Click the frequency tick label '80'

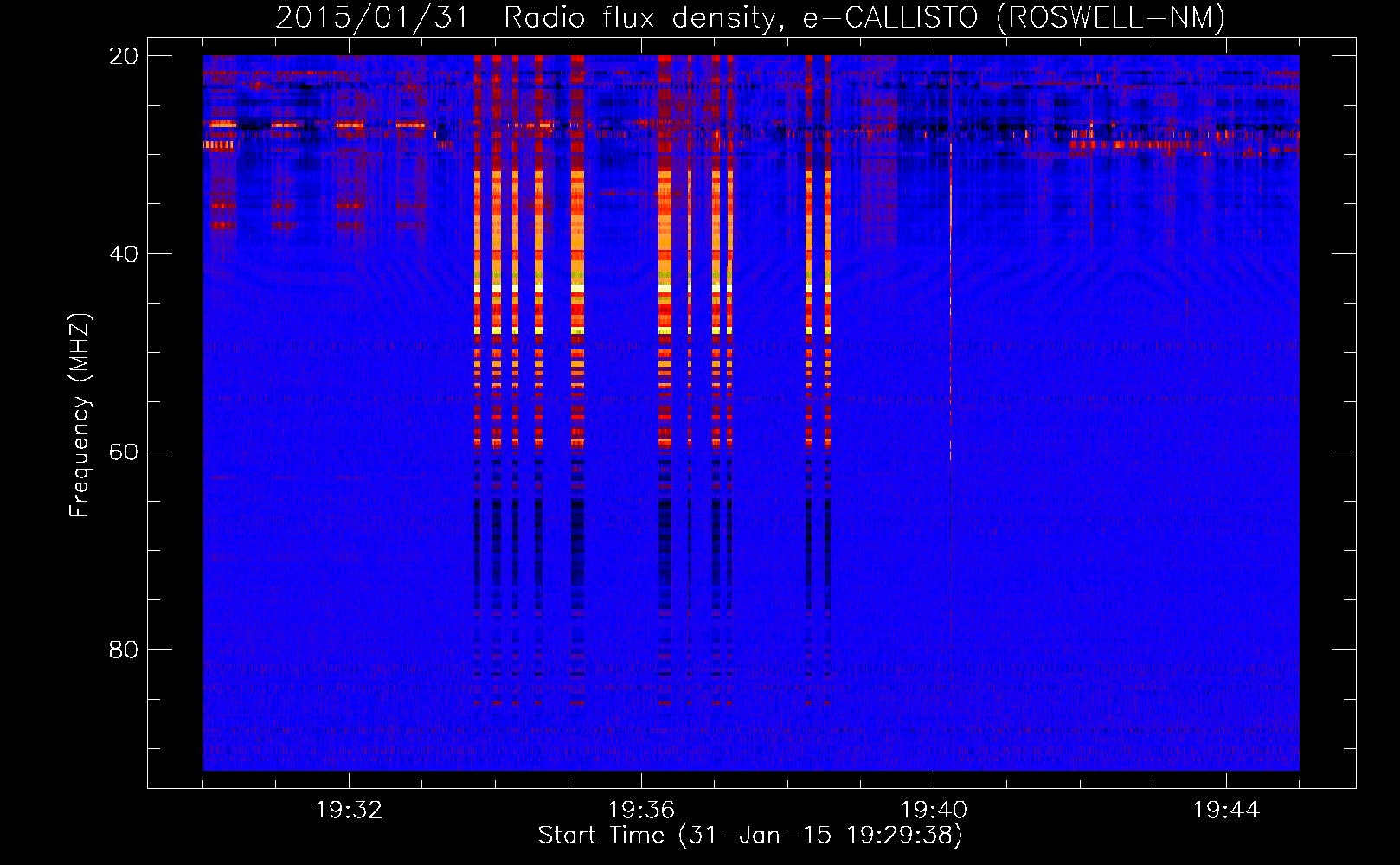124,650
